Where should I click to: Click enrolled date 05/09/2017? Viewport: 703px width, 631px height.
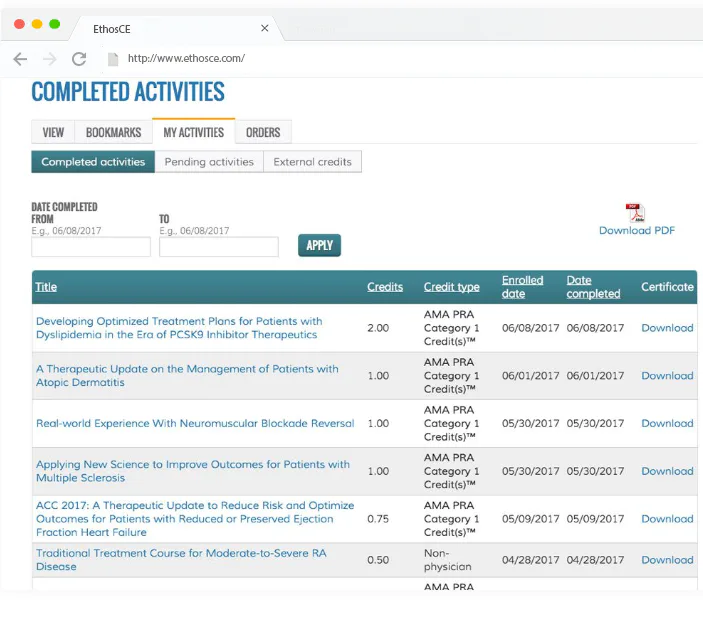(530, 519)
